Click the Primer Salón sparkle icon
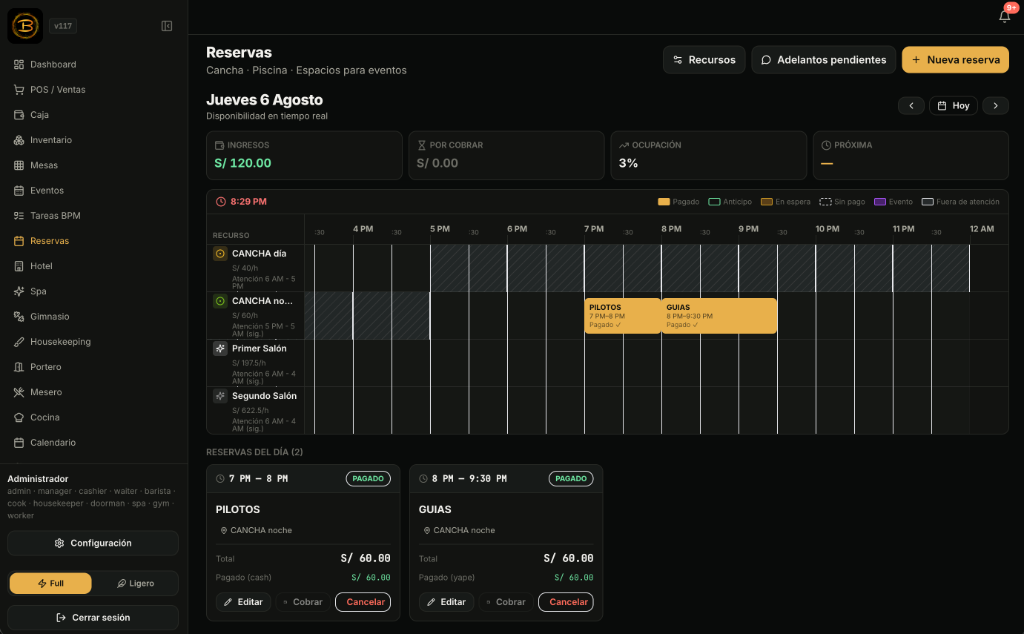 point(220,349)
